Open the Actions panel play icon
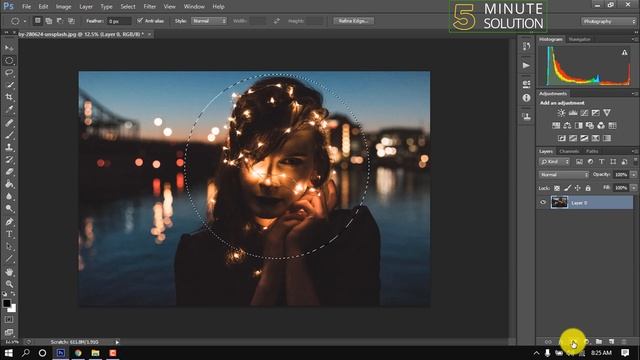Viewport: 640px width, 360px height. click(x=527, y=65)
